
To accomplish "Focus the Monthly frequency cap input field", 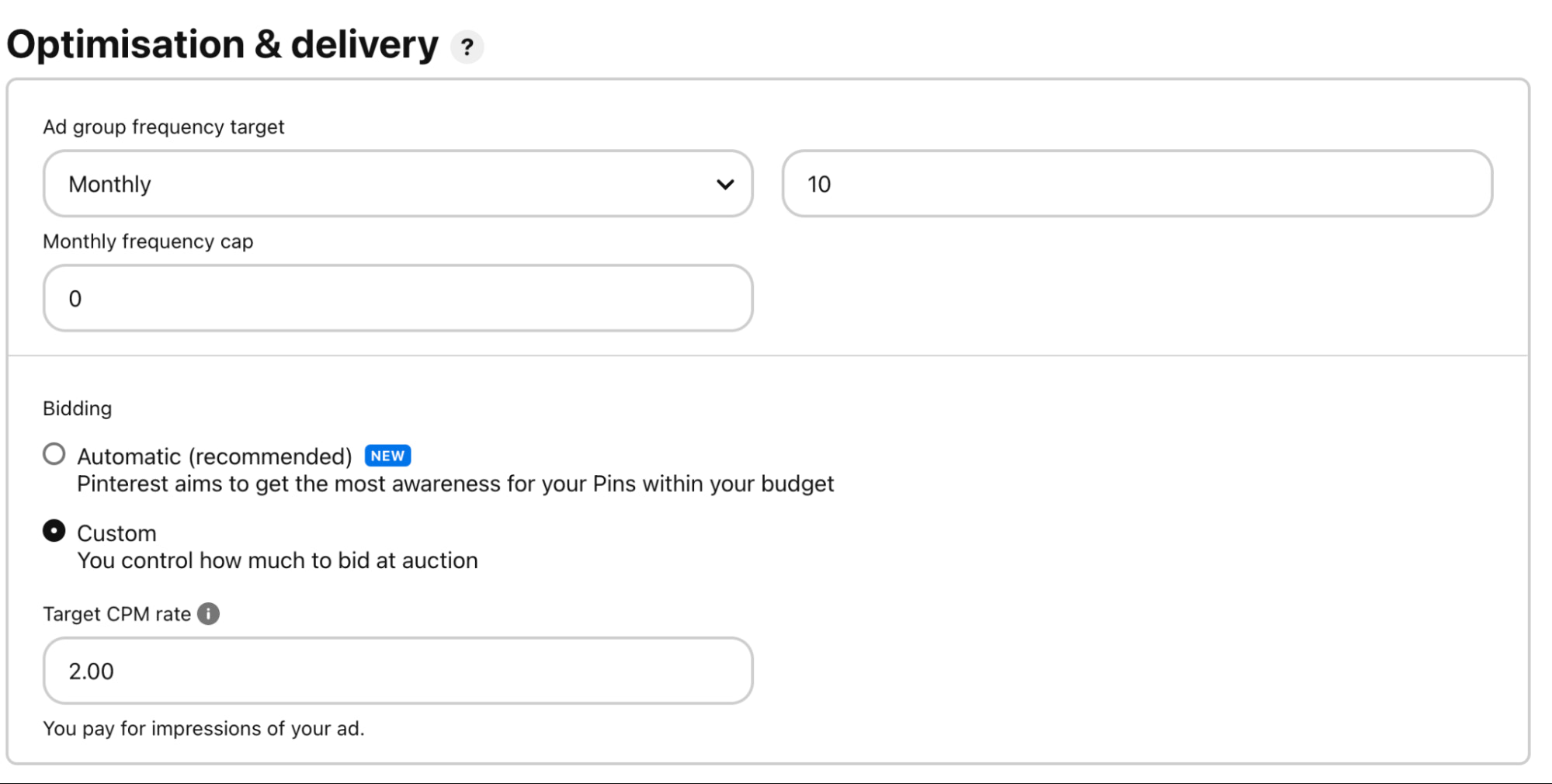I will tap(398, 298).
